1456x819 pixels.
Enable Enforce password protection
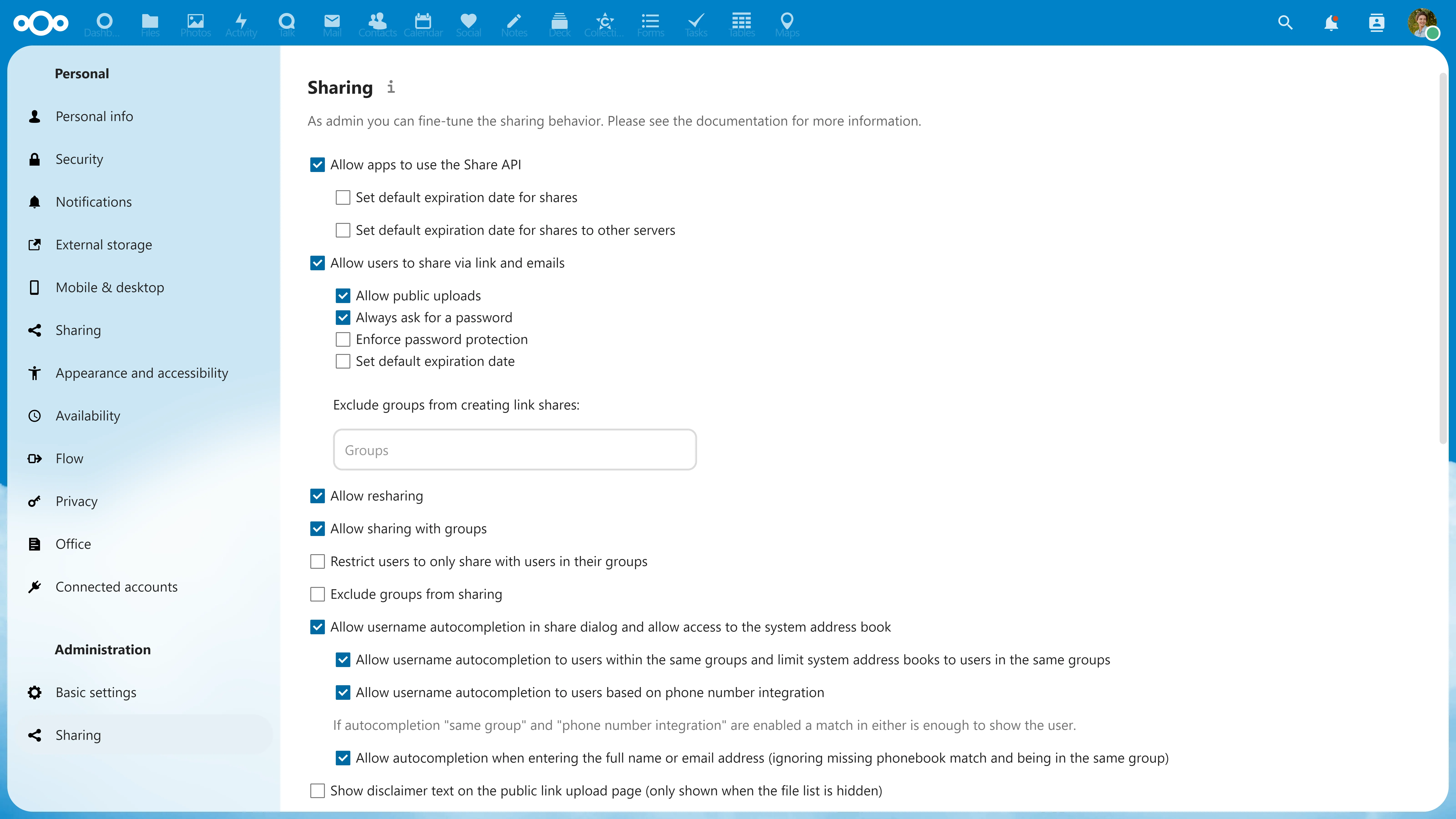coord(343,339)
